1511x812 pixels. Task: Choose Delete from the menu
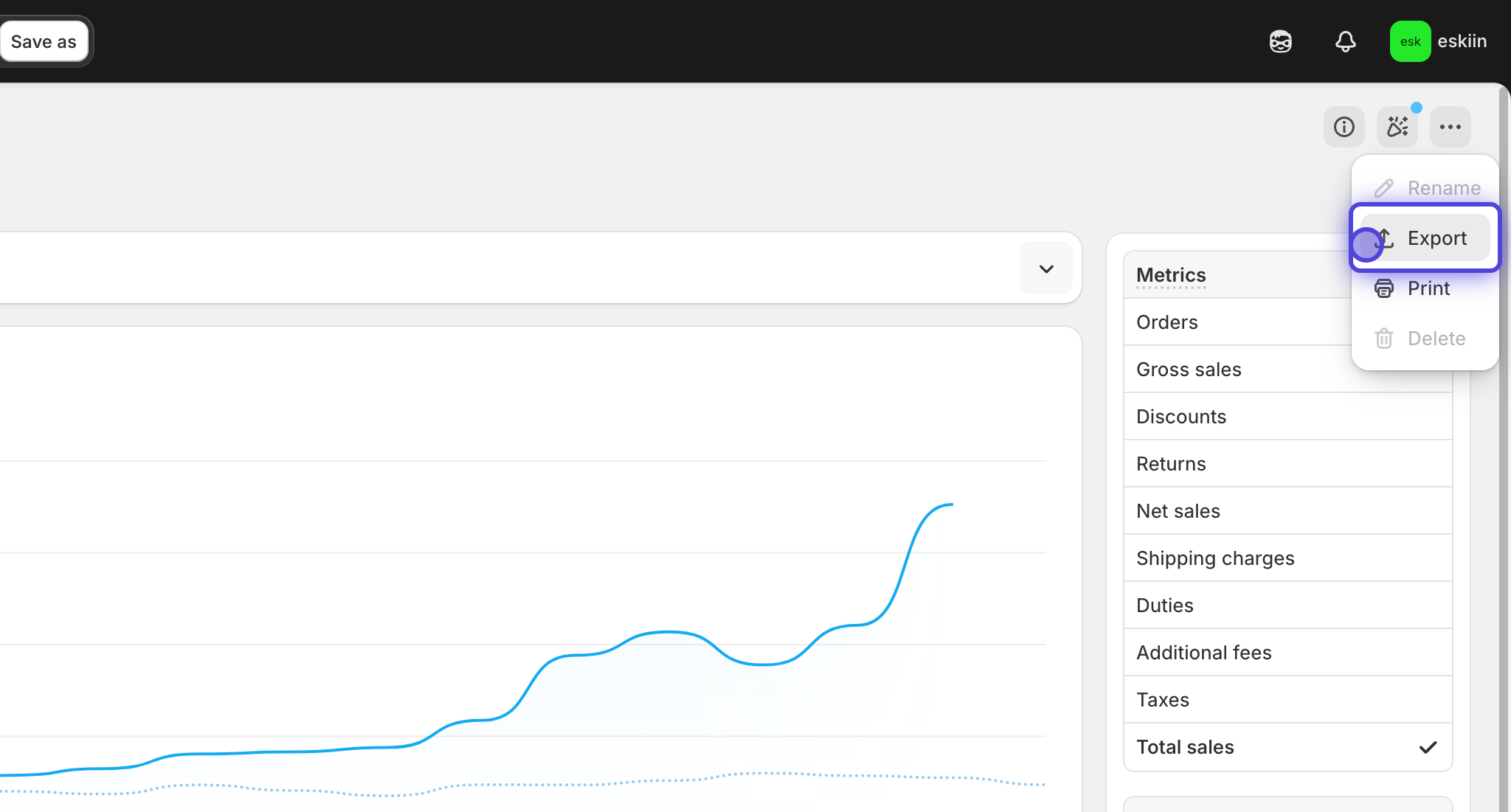click(x=1425, y=339)
